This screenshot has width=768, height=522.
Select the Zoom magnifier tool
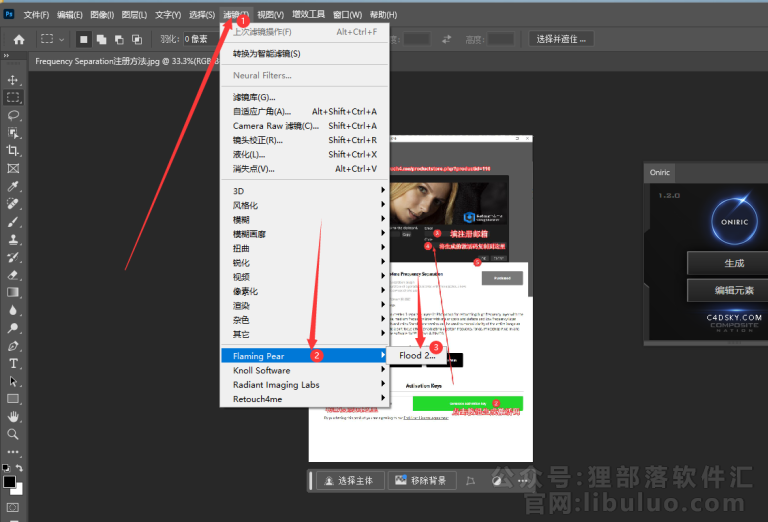pos(13,434)
